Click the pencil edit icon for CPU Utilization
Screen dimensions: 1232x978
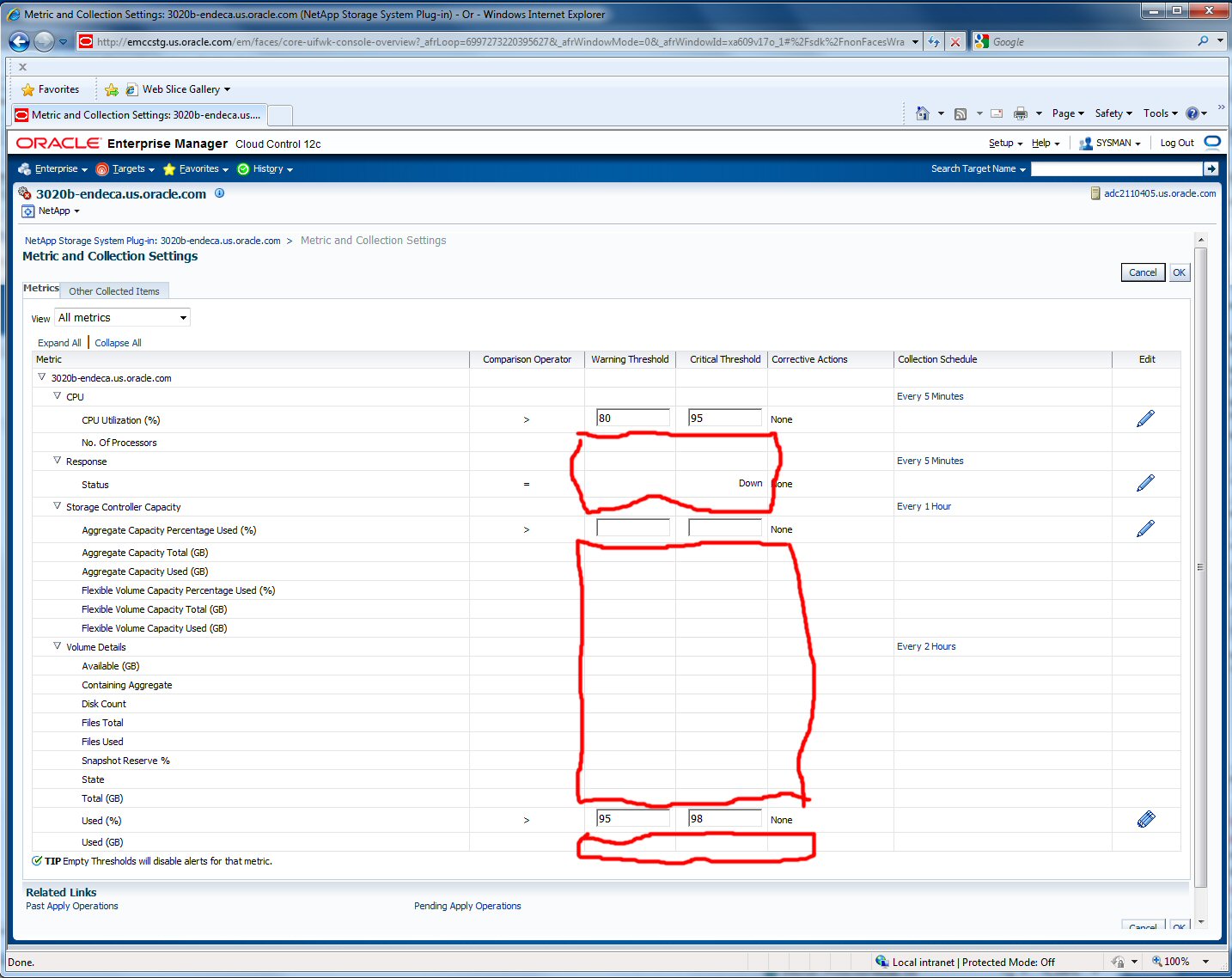[x=1145, y=419]
